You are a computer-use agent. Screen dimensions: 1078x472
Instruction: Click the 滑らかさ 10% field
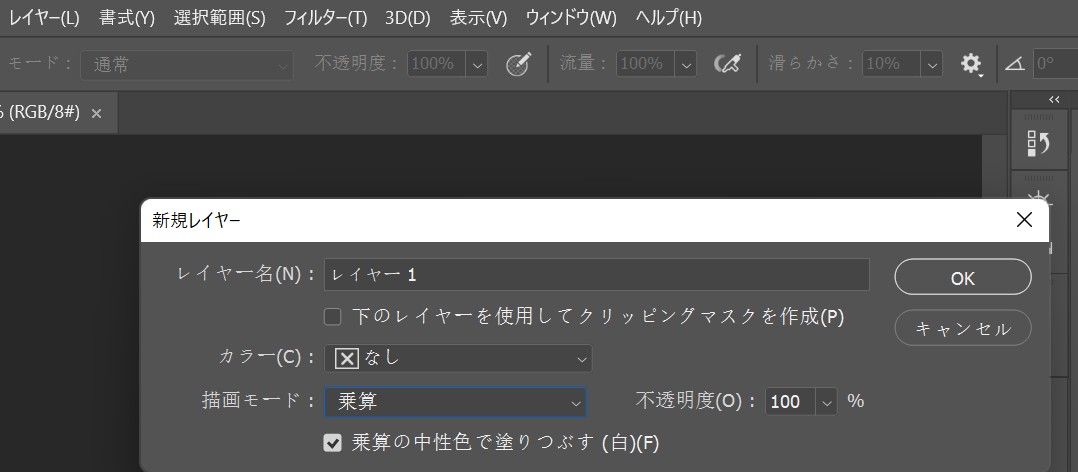(892, 65)
